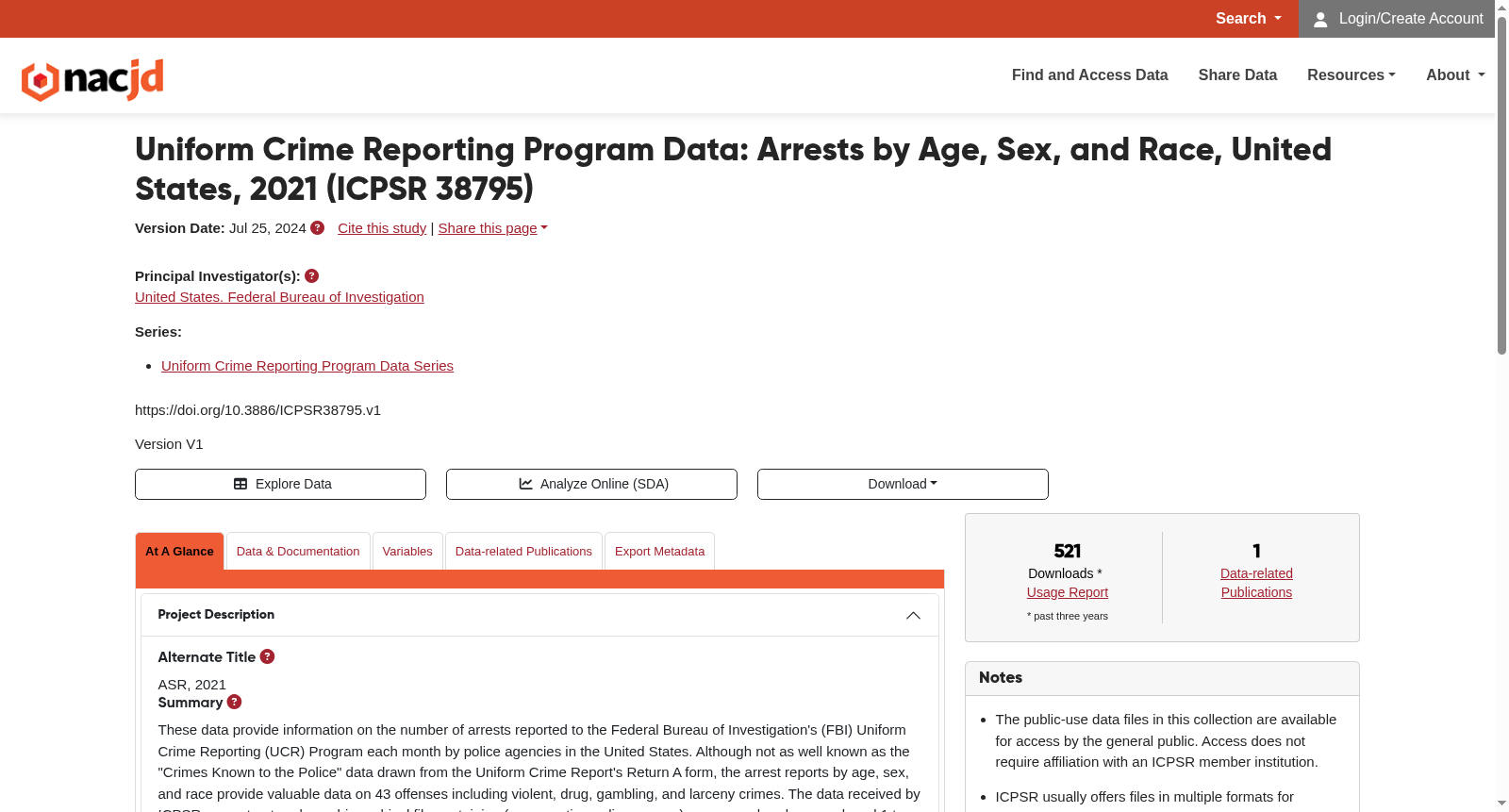Viewport: 1509px width, 812px height.
Task: Switch to Data-related Publications tab
Action: pyautogui.click(x=523, y=552)
